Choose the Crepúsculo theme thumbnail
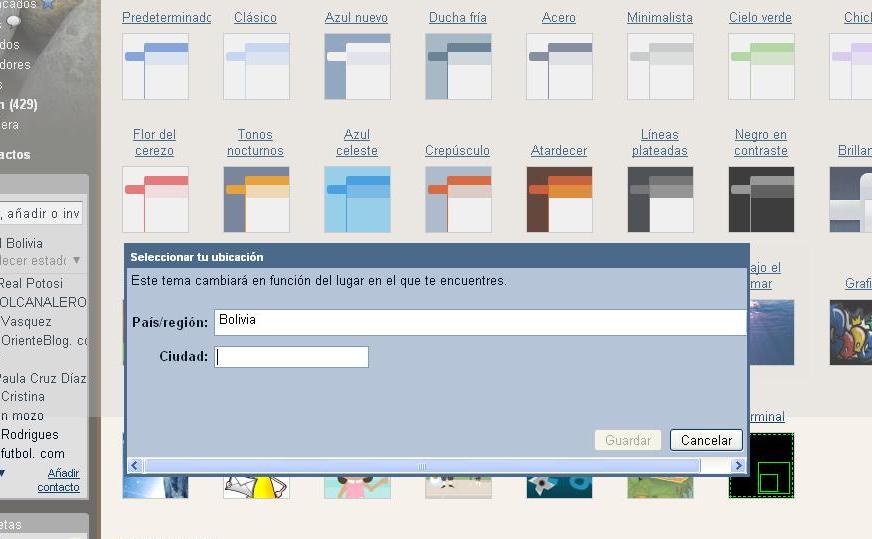This screenshot has height=539, width=872. (x=458, y=199)
